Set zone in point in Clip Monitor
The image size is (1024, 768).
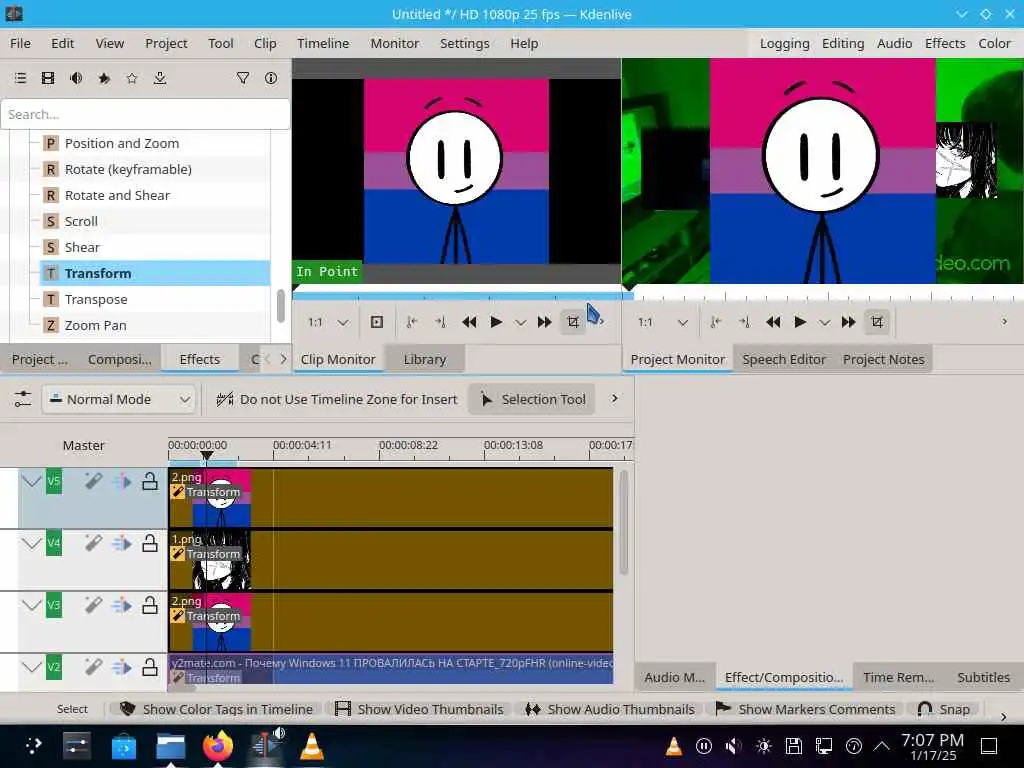pos(412,322)
